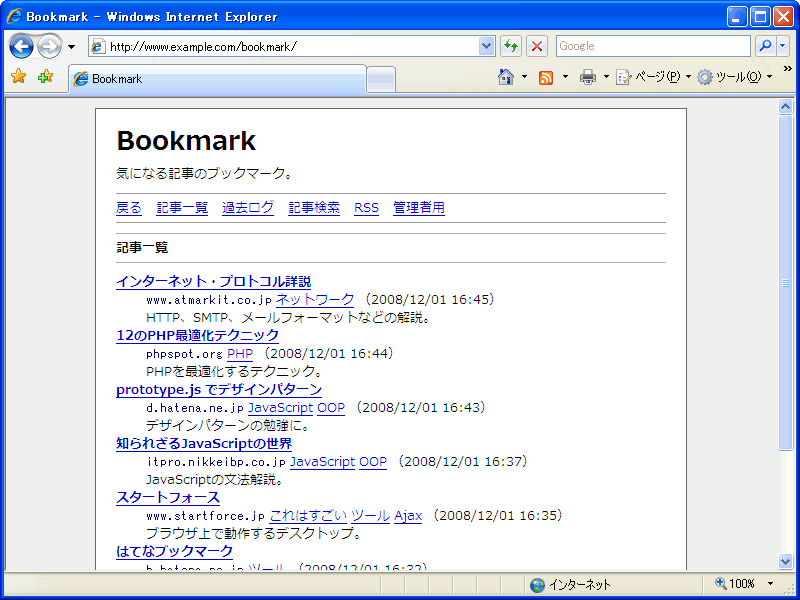Click the Add to Favorites icon
The image size is (800, 600).
tap(45, 77)
